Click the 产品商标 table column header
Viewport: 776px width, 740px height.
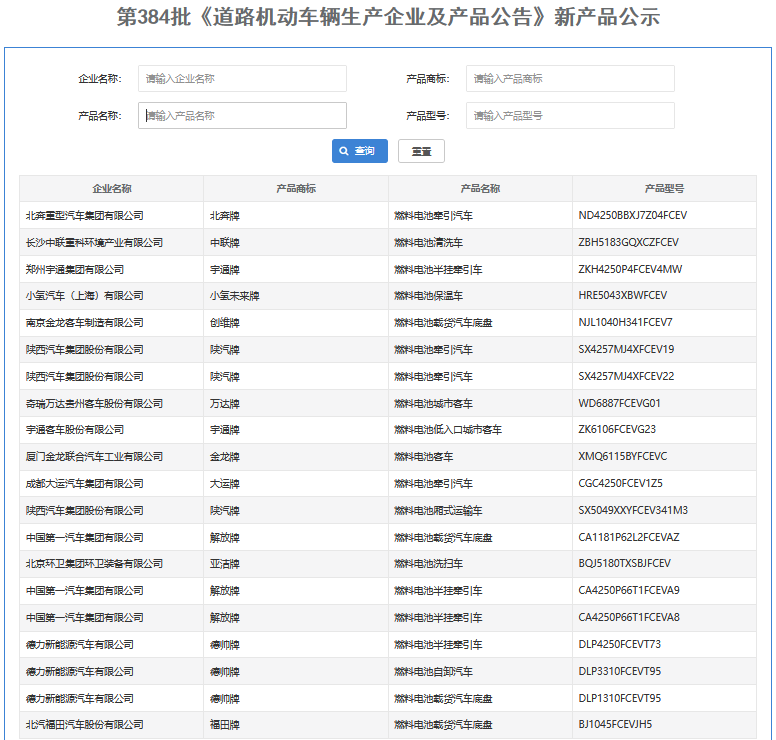click(296, 188)
